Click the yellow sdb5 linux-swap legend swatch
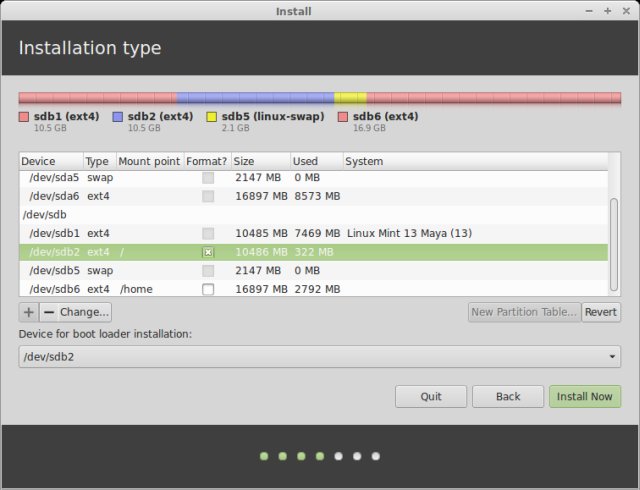 click(x=211, y=117)
